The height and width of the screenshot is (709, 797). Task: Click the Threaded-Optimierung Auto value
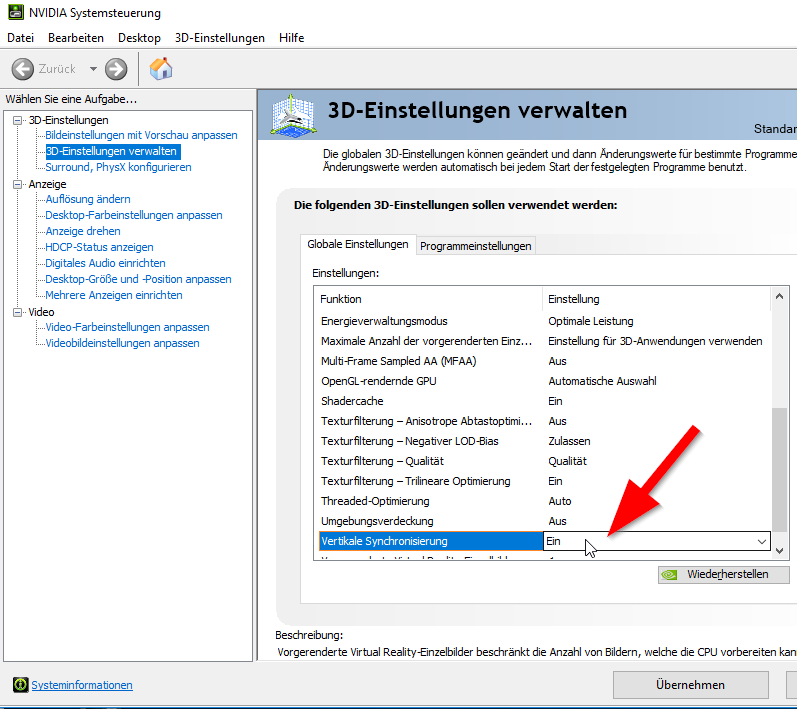pyautogui.click(x=560, y=501)
